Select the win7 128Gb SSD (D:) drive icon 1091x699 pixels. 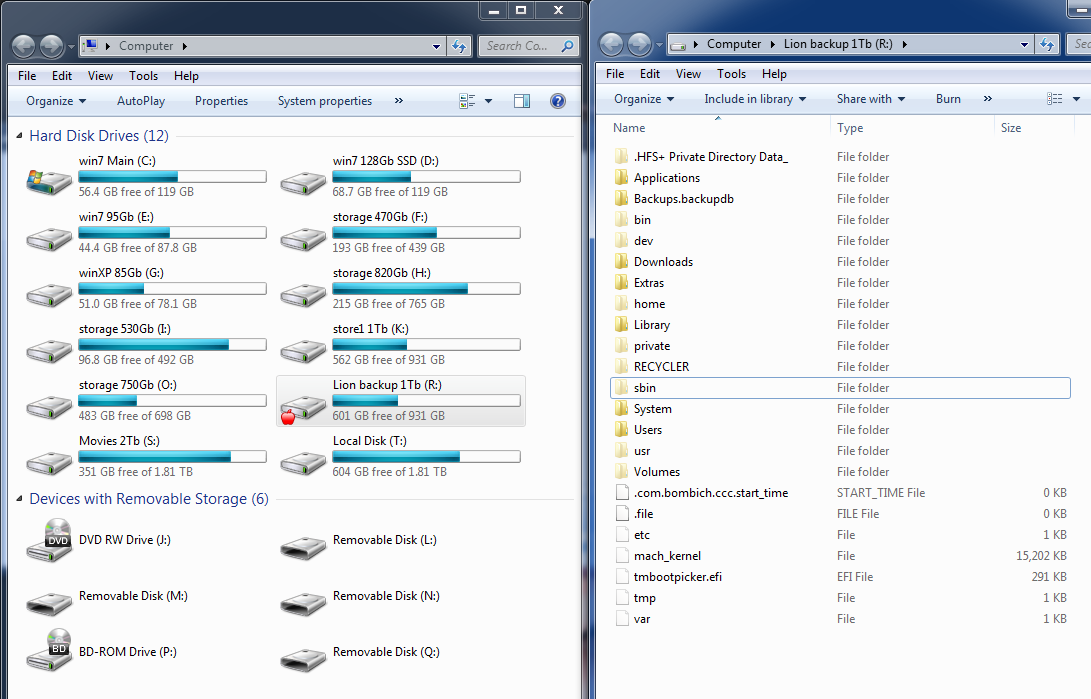pyautogui.click(x=303, y=183)
